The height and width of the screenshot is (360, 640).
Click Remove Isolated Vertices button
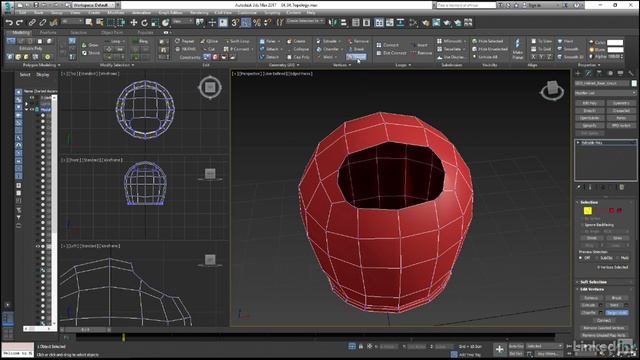coord(604,328)
